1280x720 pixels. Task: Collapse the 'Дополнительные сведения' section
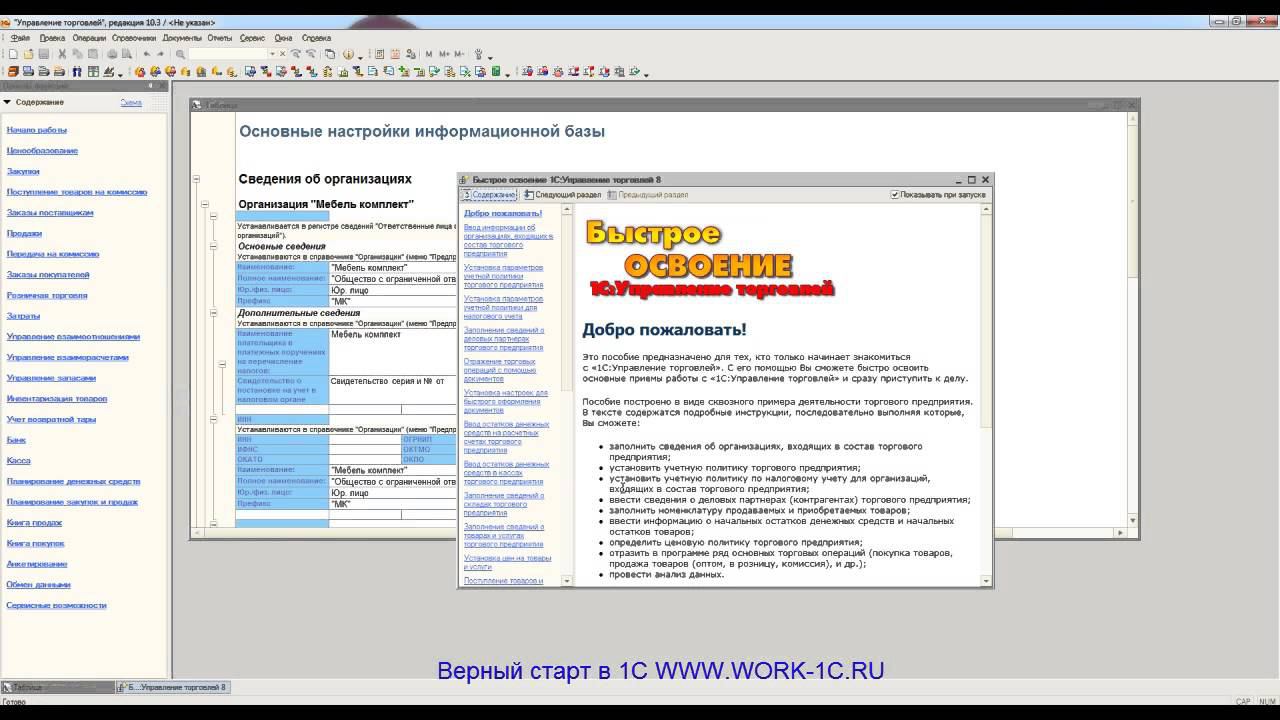pos(213,313)
